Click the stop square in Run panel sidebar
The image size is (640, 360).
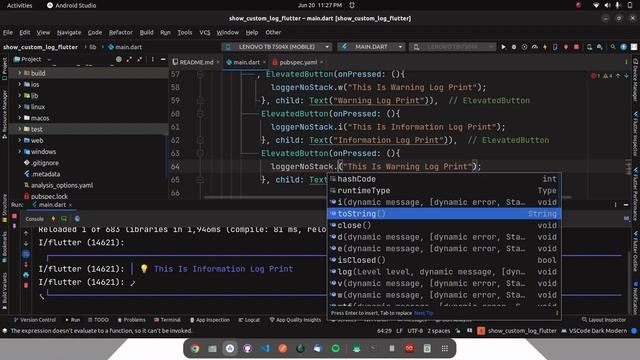tap(14, 216)
